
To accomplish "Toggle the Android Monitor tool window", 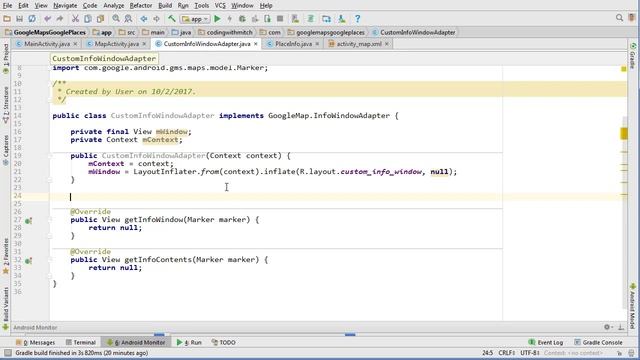I will (136, 342).
